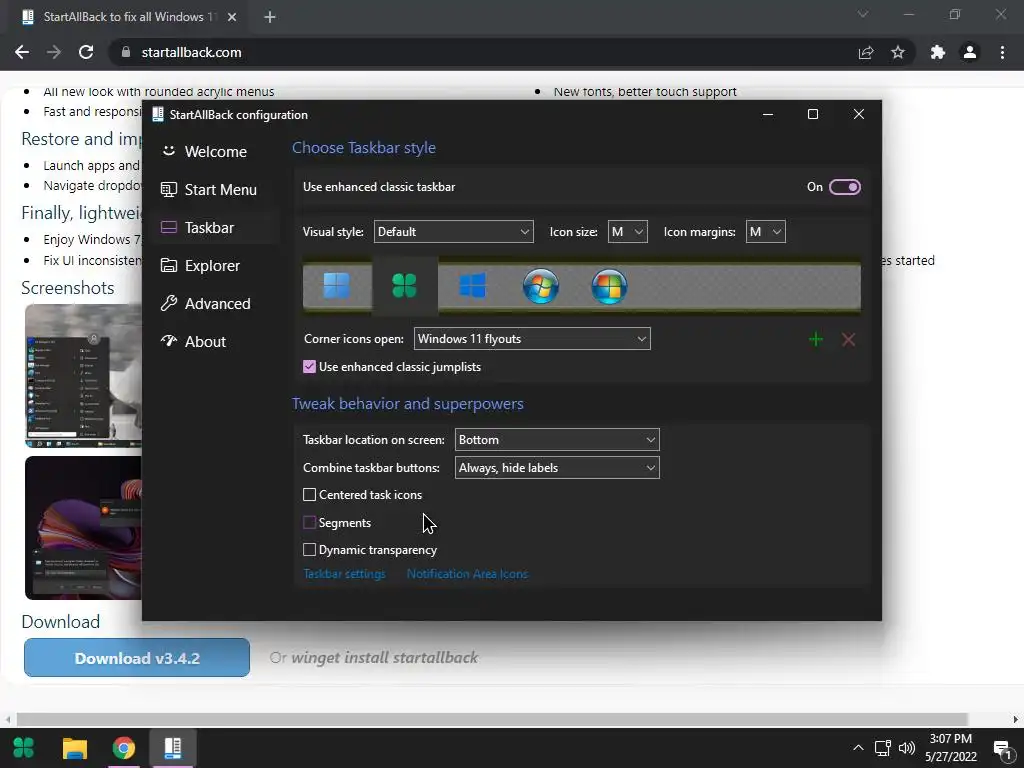Open the volume tray icon
This screenshot has height=768, width=1024.
[907, 748]
